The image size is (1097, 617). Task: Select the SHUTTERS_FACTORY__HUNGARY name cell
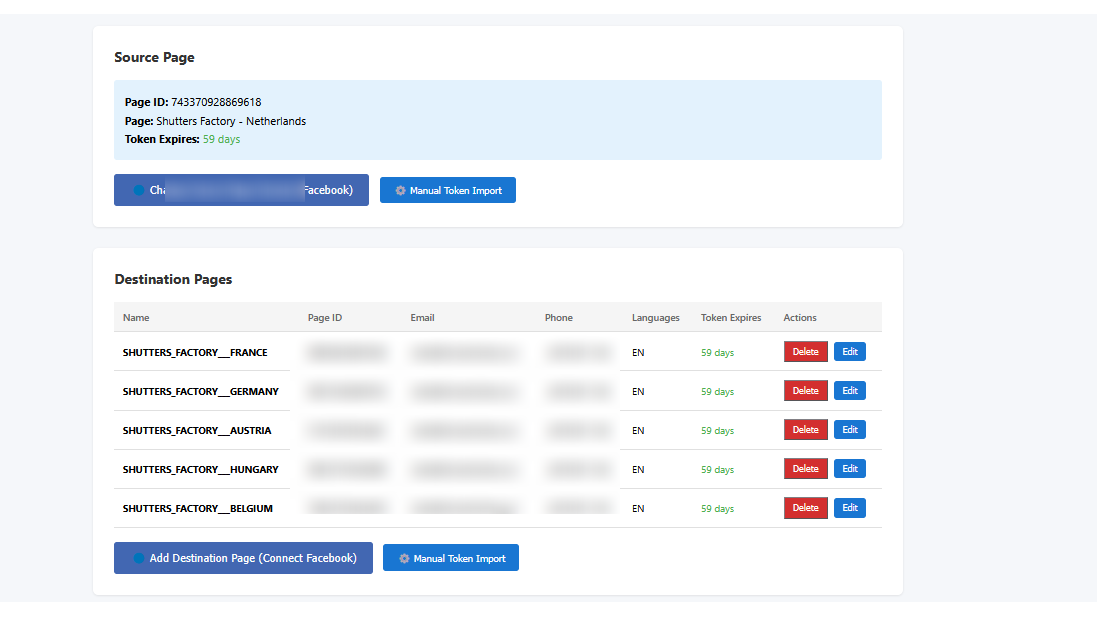tap(201, 469)
